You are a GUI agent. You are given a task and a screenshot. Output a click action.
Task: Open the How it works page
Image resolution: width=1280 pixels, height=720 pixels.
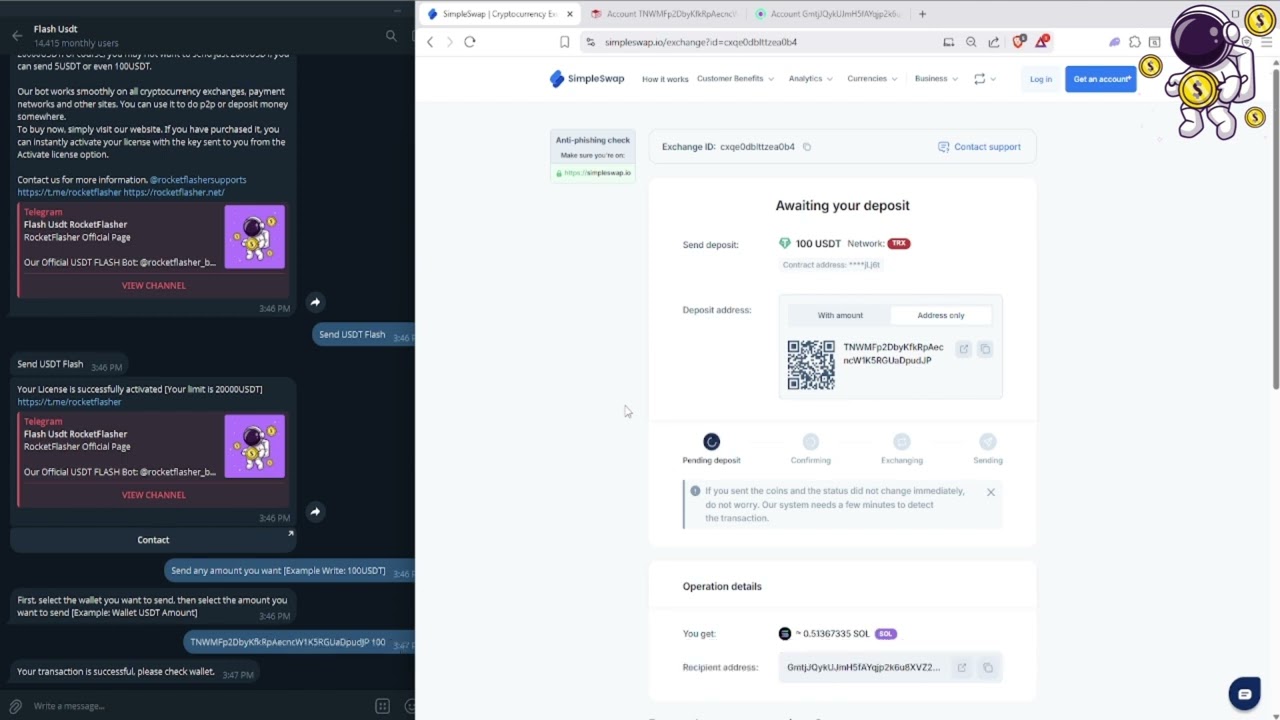point(665,79)
